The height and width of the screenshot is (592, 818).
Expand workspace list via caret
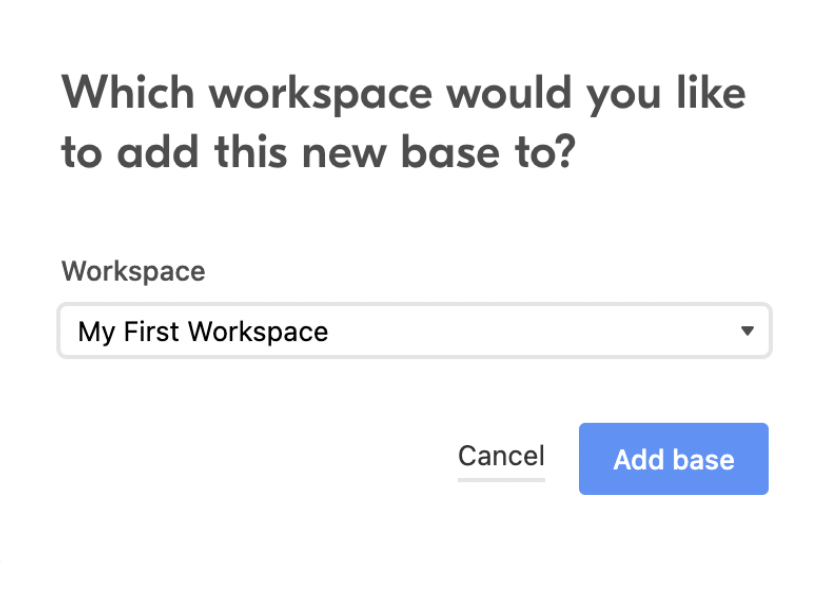pyautogui.click(x=747, y=331)
